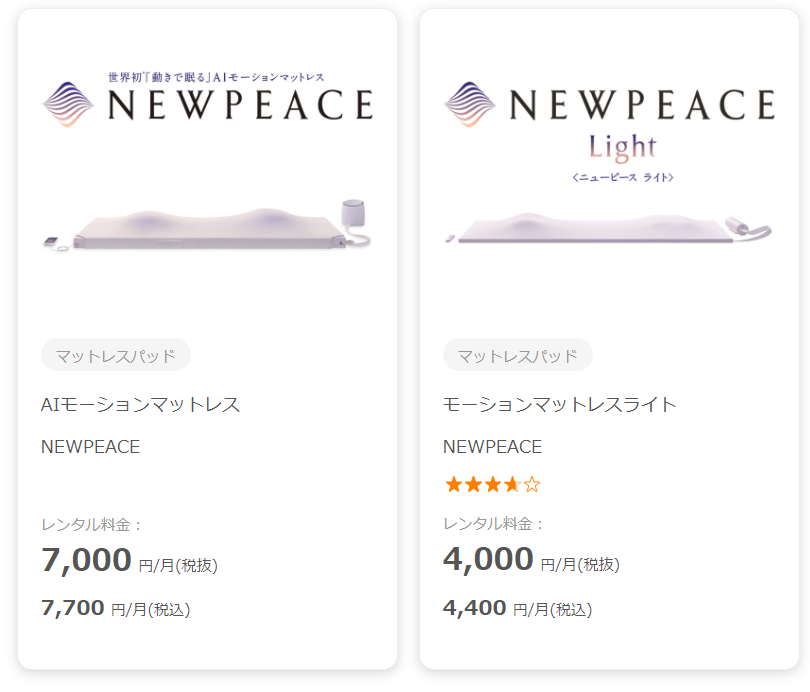Click the 7,700 円/月 tax-included price
This screenshot has height=692, width=810.
[115, 608]
